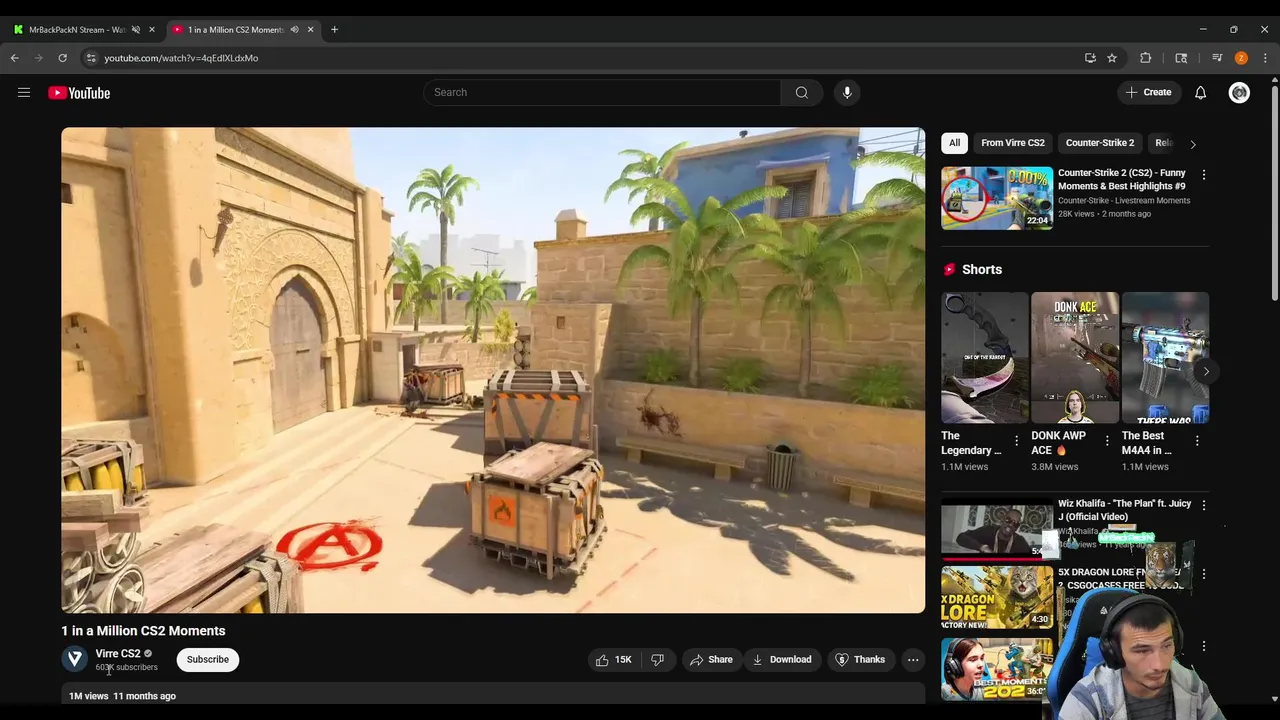Open the DONK AWP ACE short thumbnail
This screenshot has height=720, width=1280.
pyautogui.click(x=1075, y=358)
